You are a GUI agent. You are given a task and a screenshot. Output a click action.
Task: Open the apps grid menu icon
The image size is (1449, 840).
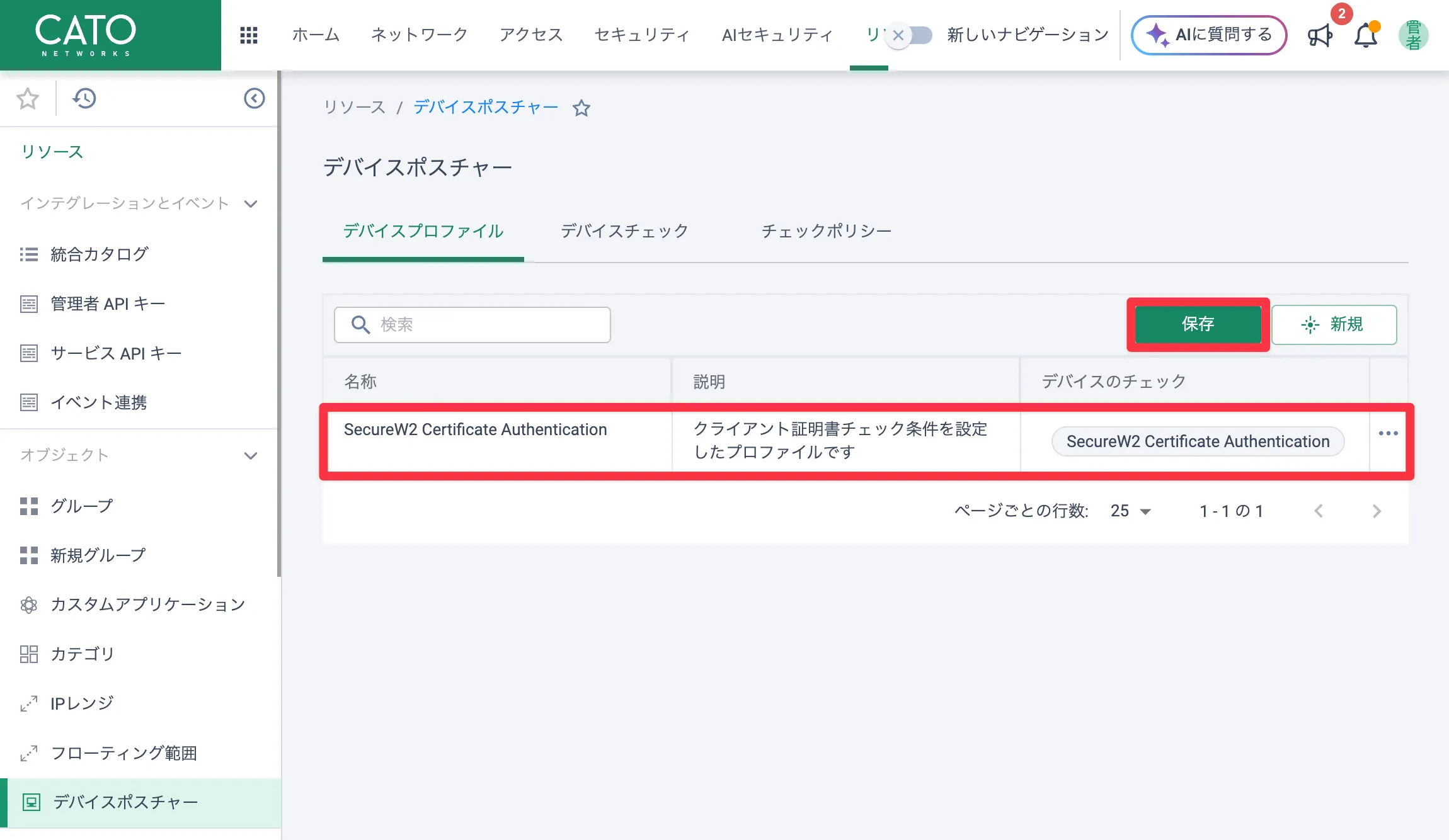coord(249,35)
